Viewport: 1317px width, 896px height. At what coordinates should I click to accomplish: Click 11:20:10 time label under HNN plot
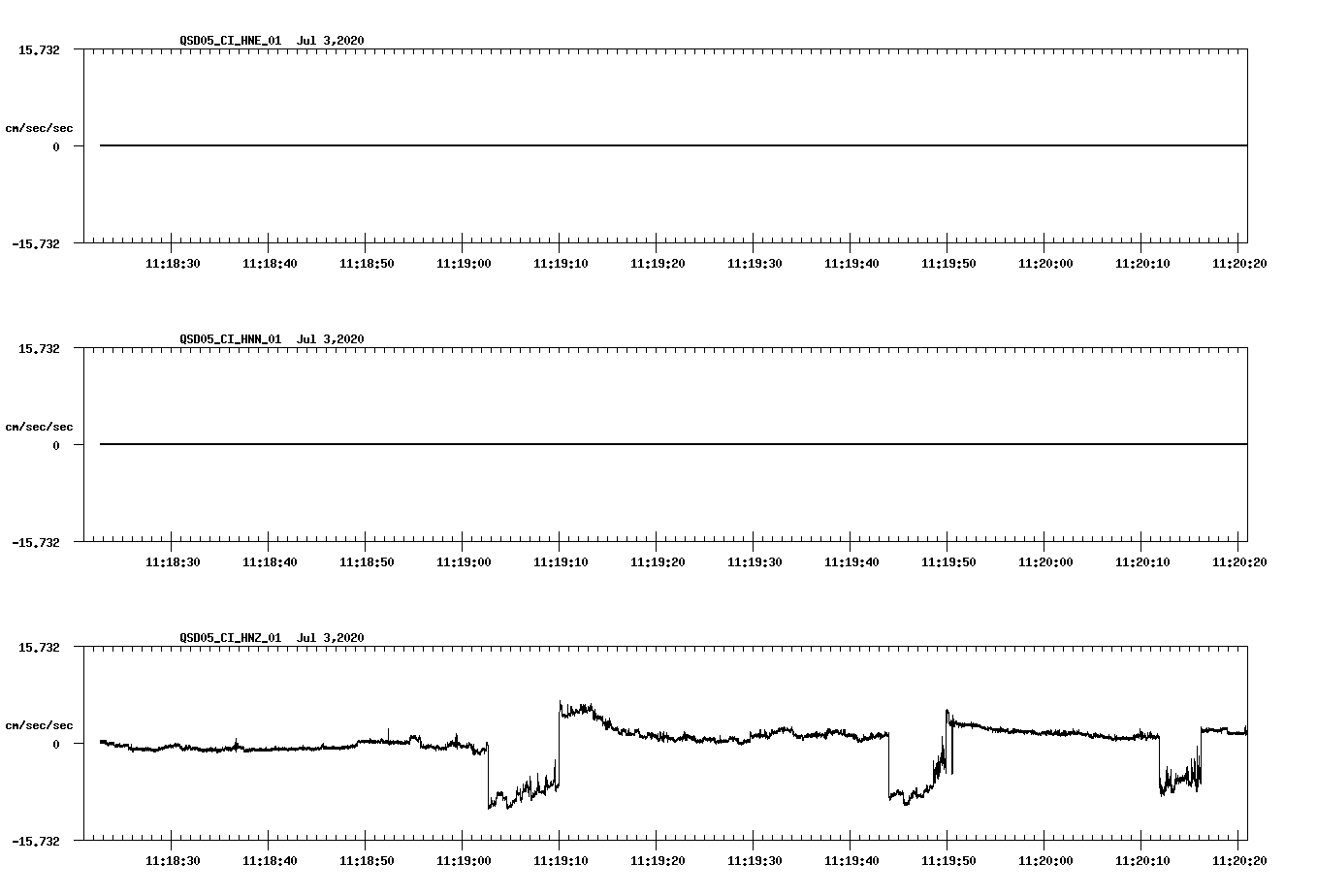[1142, 561]
